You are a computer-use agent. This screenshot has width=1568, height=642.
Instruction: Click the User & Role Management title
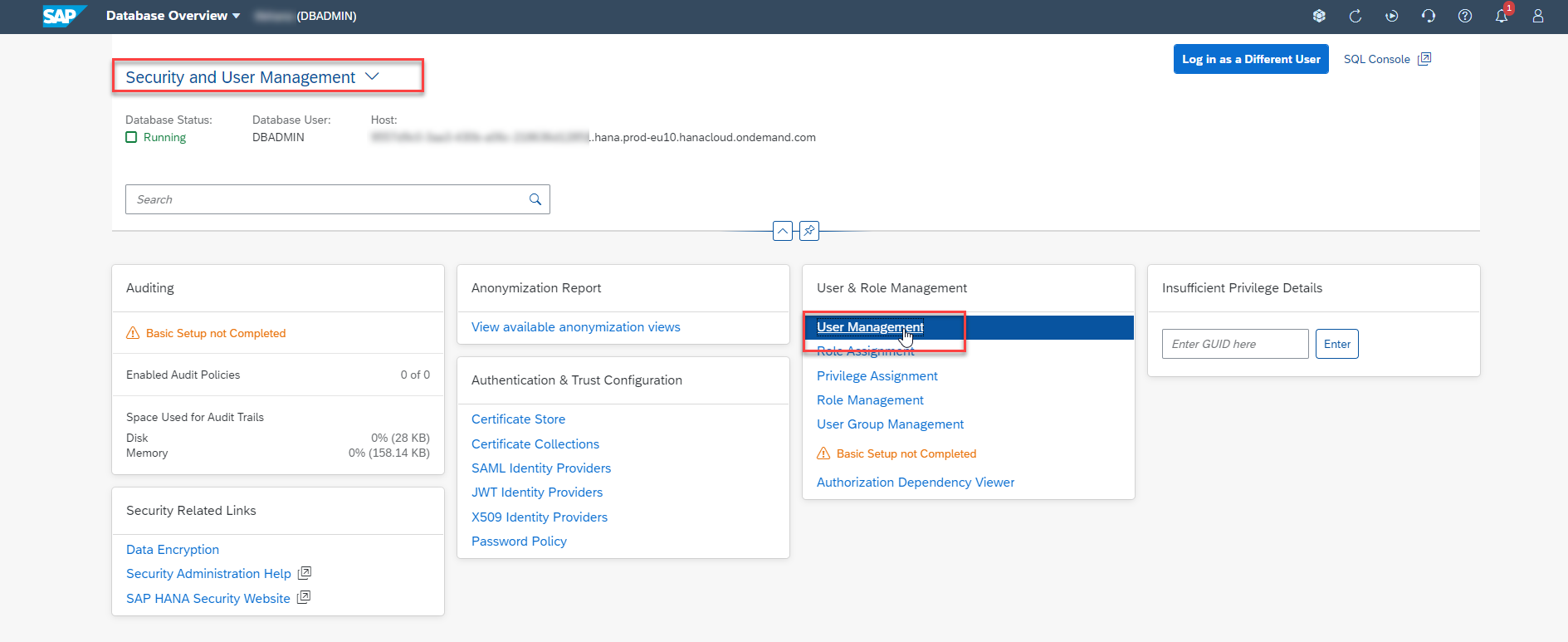tap(891, 288)
